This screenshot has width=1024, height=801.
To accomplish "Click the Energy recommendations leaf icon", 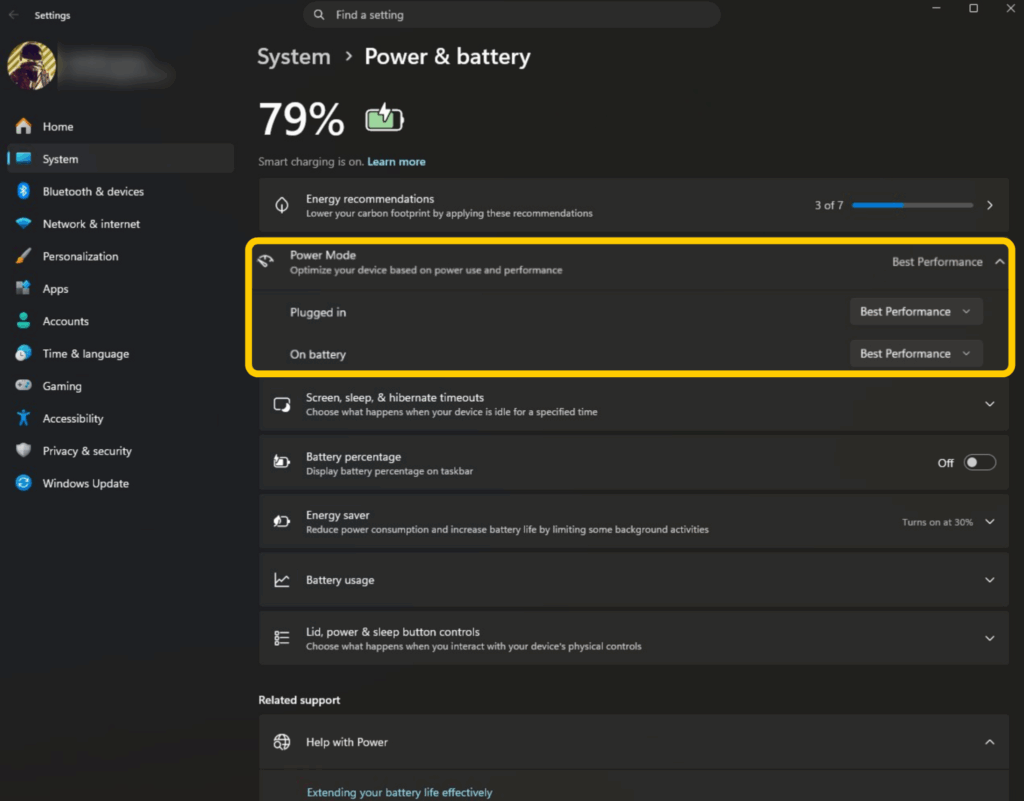I will point(281,205).
